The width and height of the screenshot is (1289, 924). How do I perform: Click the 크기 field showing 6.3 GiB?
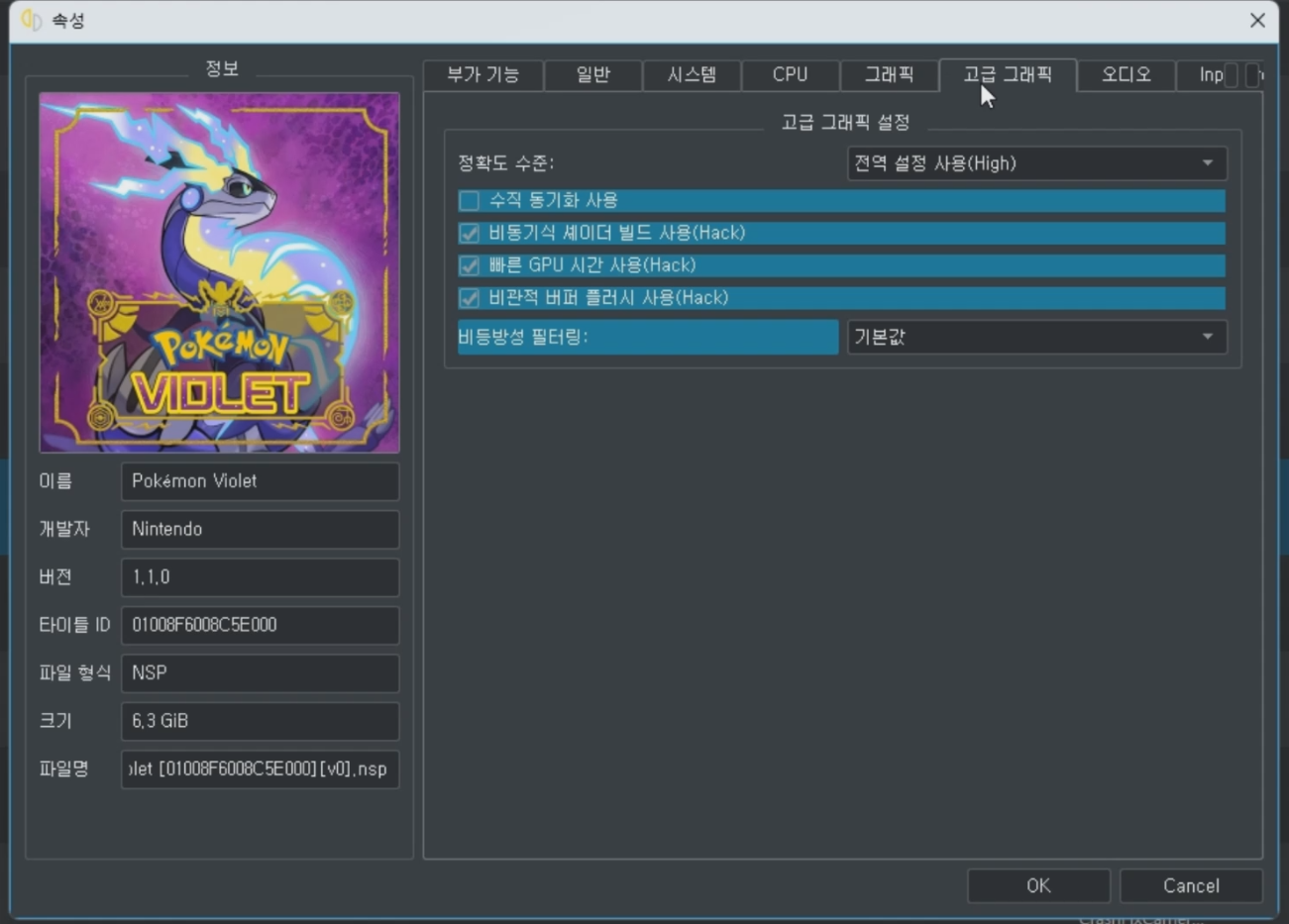click(260, 721)
